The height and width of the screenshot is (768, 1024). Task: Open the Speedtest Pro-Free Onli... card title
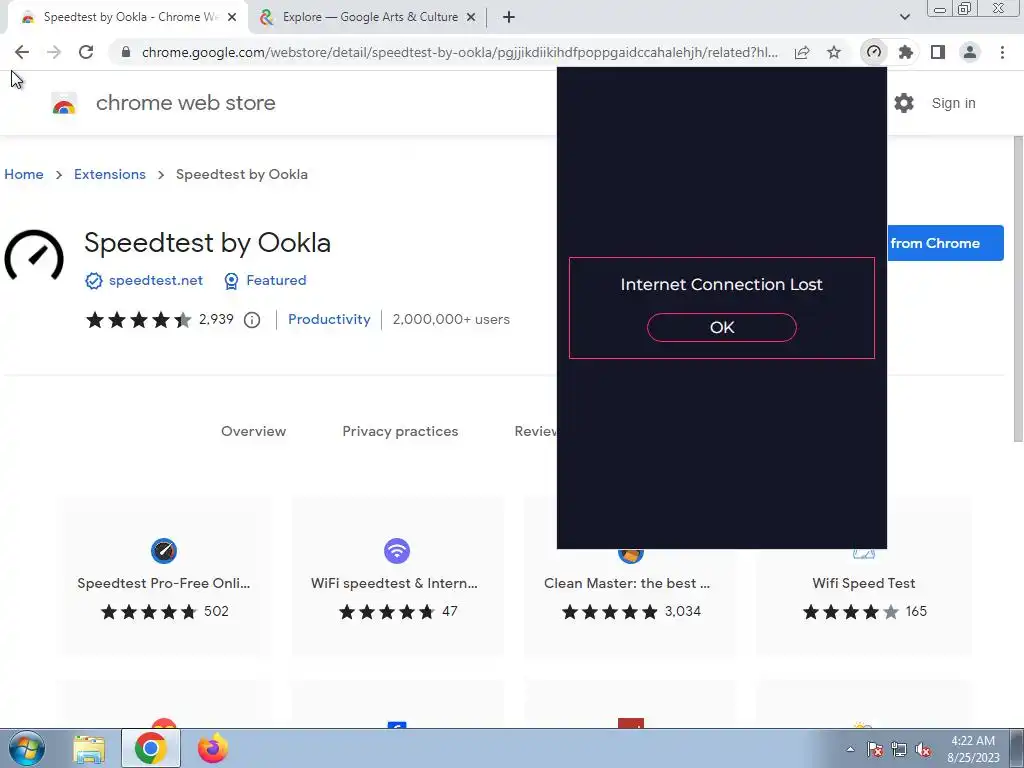[164, 584]
